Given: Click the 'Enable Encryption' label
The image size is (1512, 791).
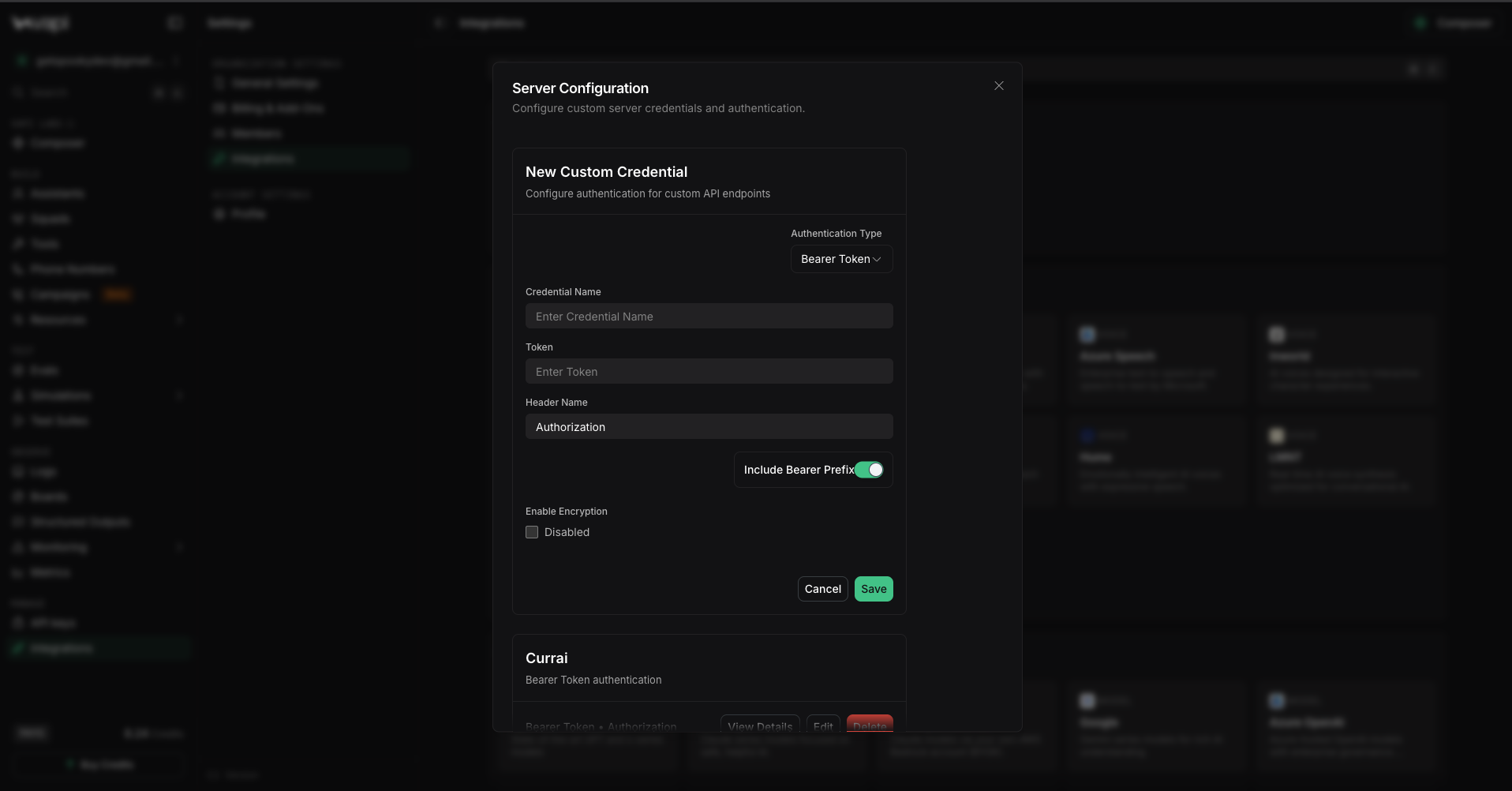Looking at the screenshot, I should click(567, 512).
